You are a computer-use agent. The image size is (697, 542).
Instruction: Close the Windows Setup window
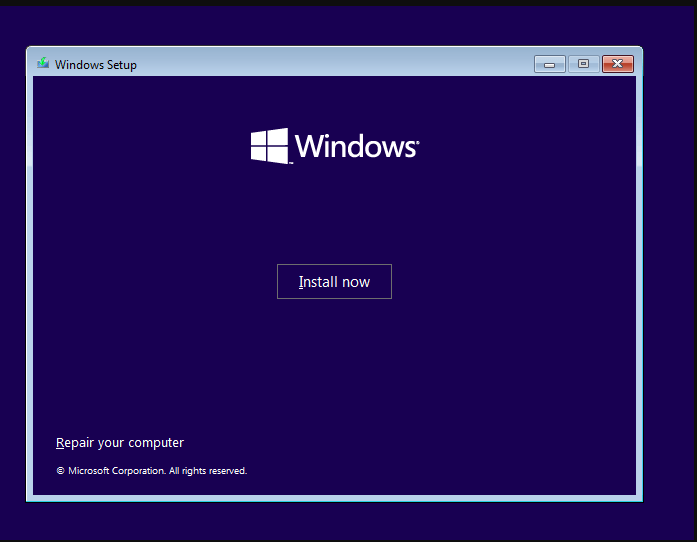tap(617, 64)
